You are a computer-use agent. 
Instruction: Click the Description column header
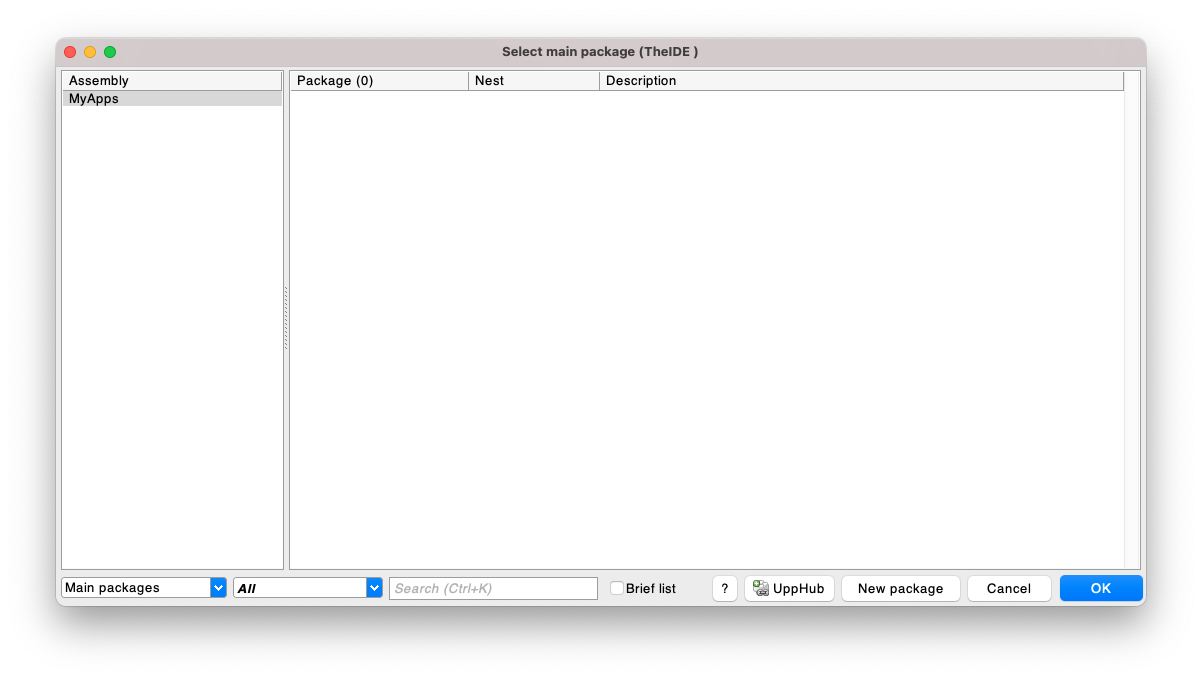click(860, 81)
